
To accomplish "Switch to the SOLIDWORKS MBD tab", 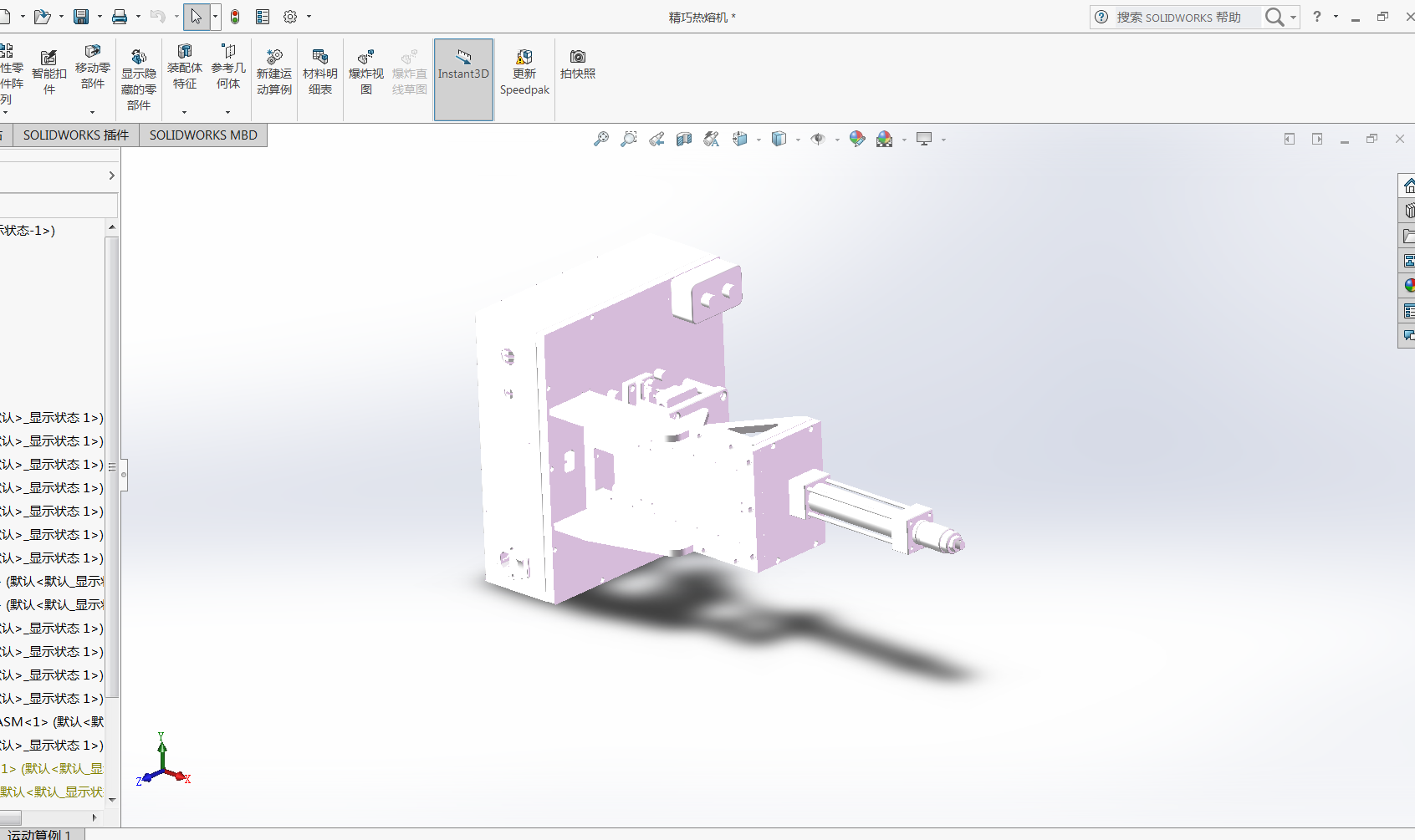I will (x=203, y=135).
